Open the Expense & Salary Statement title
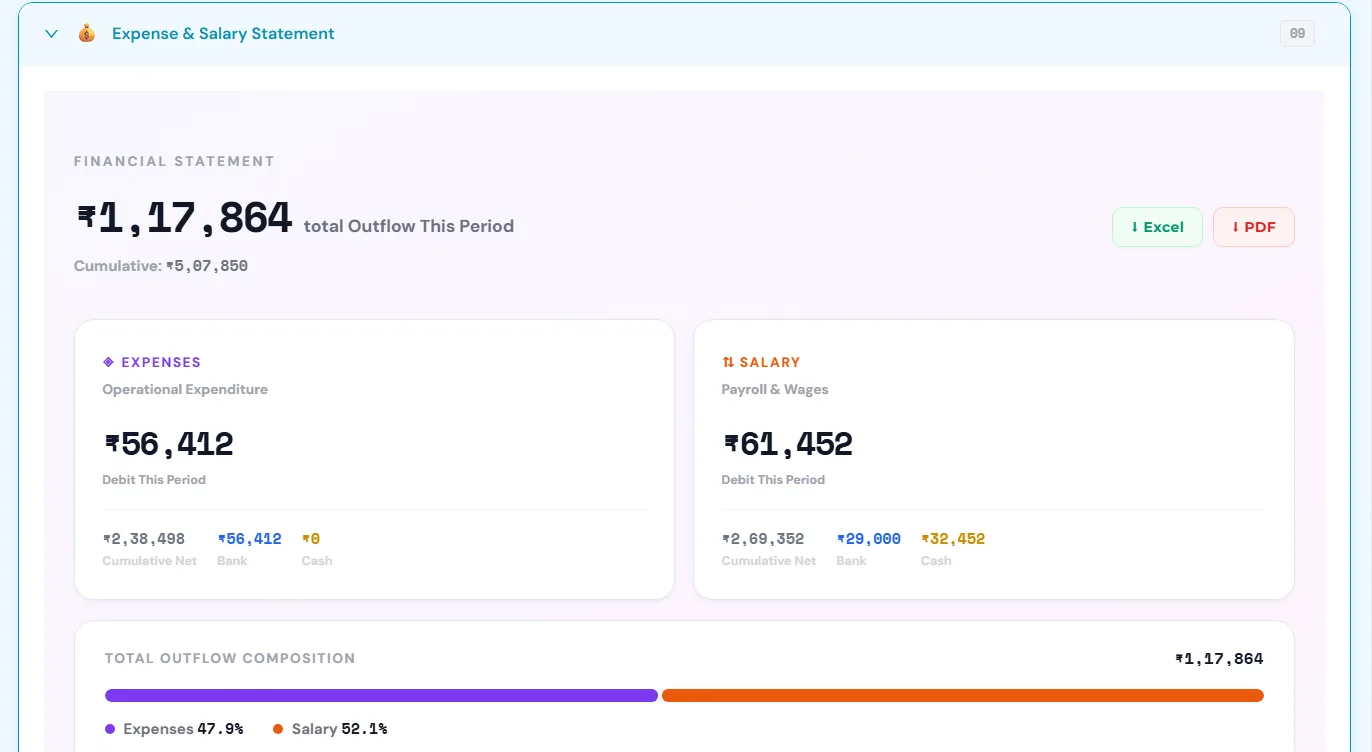 click(x=223, y=34)
